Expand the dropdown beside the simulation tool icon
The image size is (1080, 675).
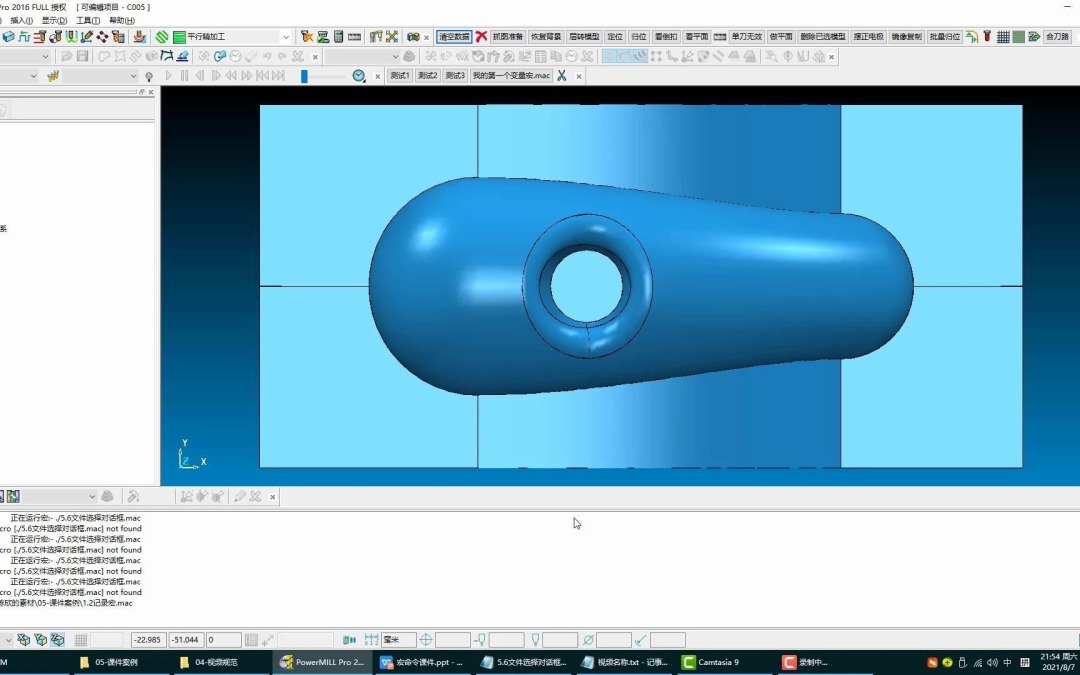(x=133, y=76)
